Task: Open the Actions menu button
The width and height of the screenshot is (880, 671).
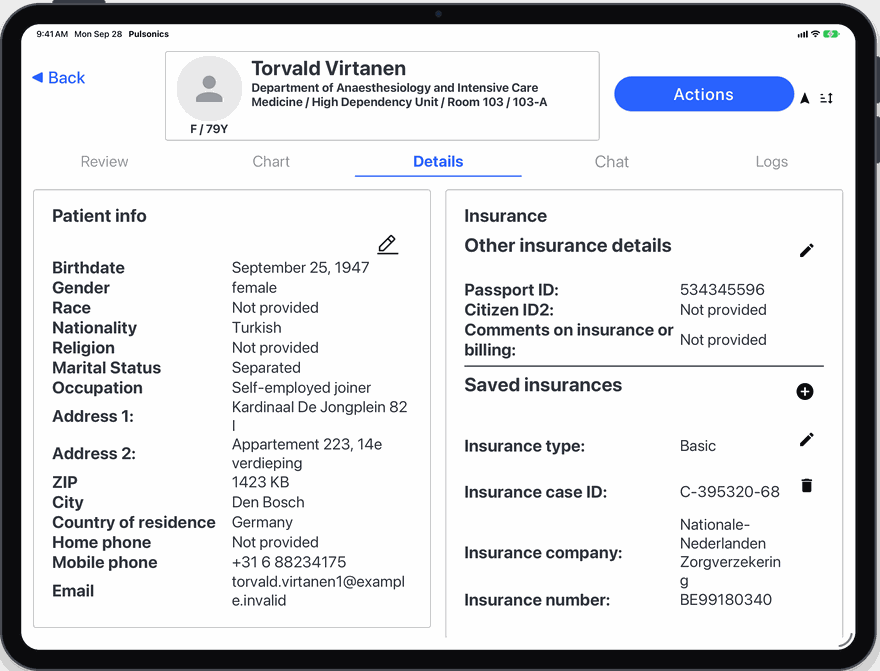Action: pyautogui.click(x=704, y=94)
